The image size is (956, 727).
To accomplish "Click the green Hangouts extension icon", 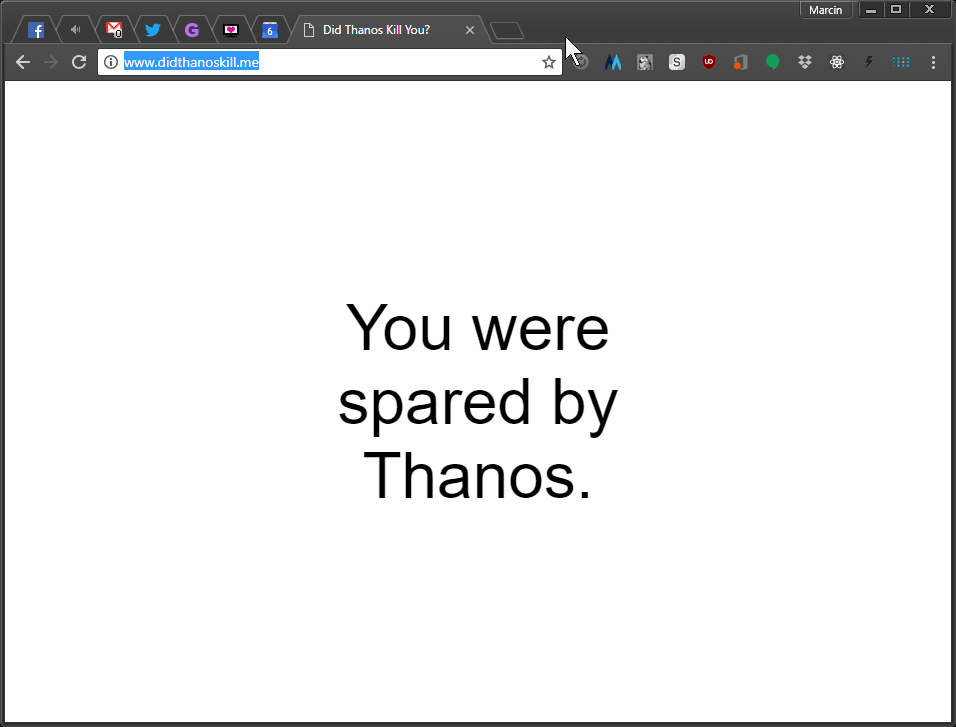I will click(772, 62).
